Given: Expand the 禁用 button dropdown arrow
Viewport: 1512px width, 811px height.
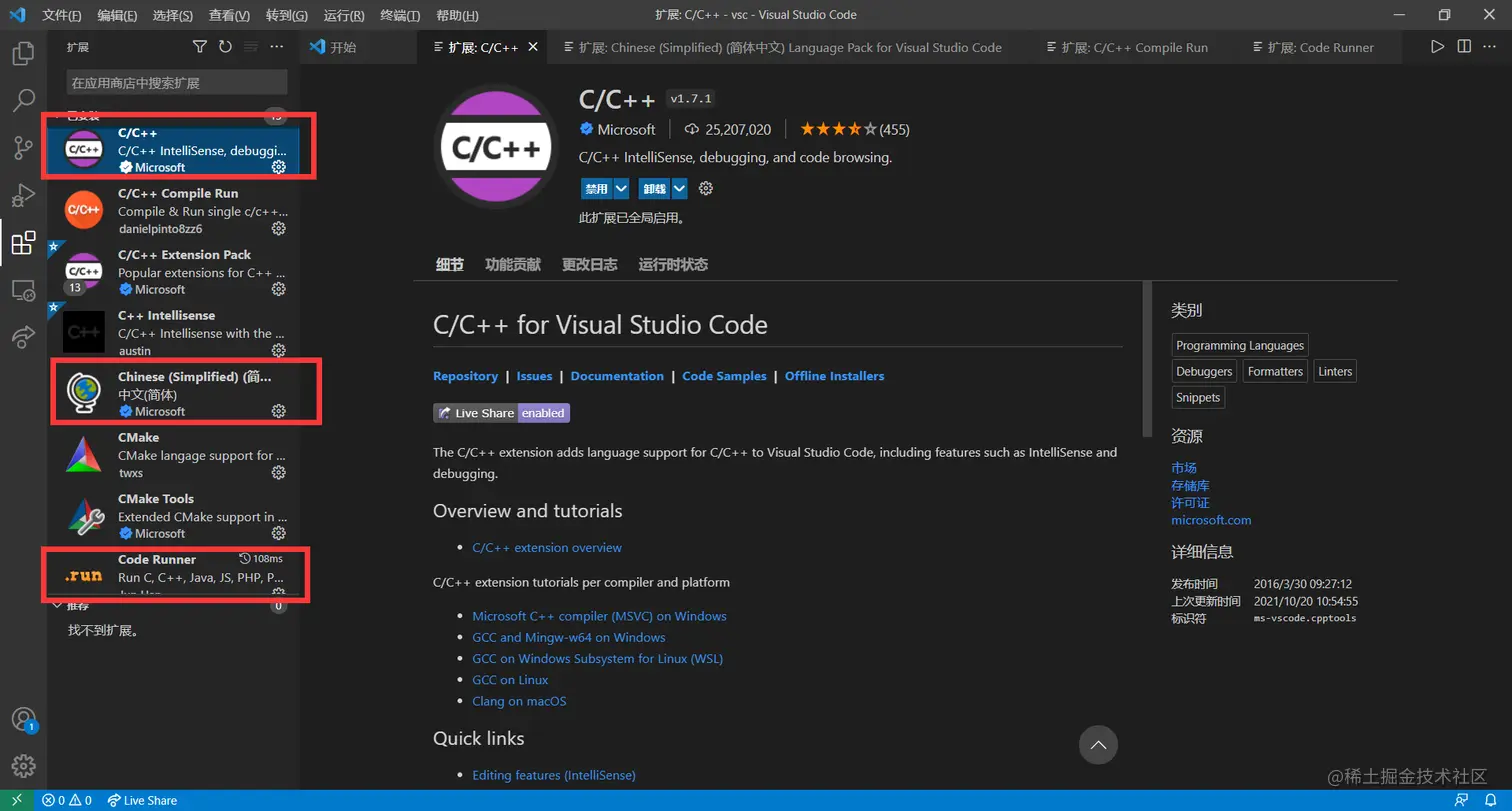Looking at the screenshot, I should tap(621, 188).
